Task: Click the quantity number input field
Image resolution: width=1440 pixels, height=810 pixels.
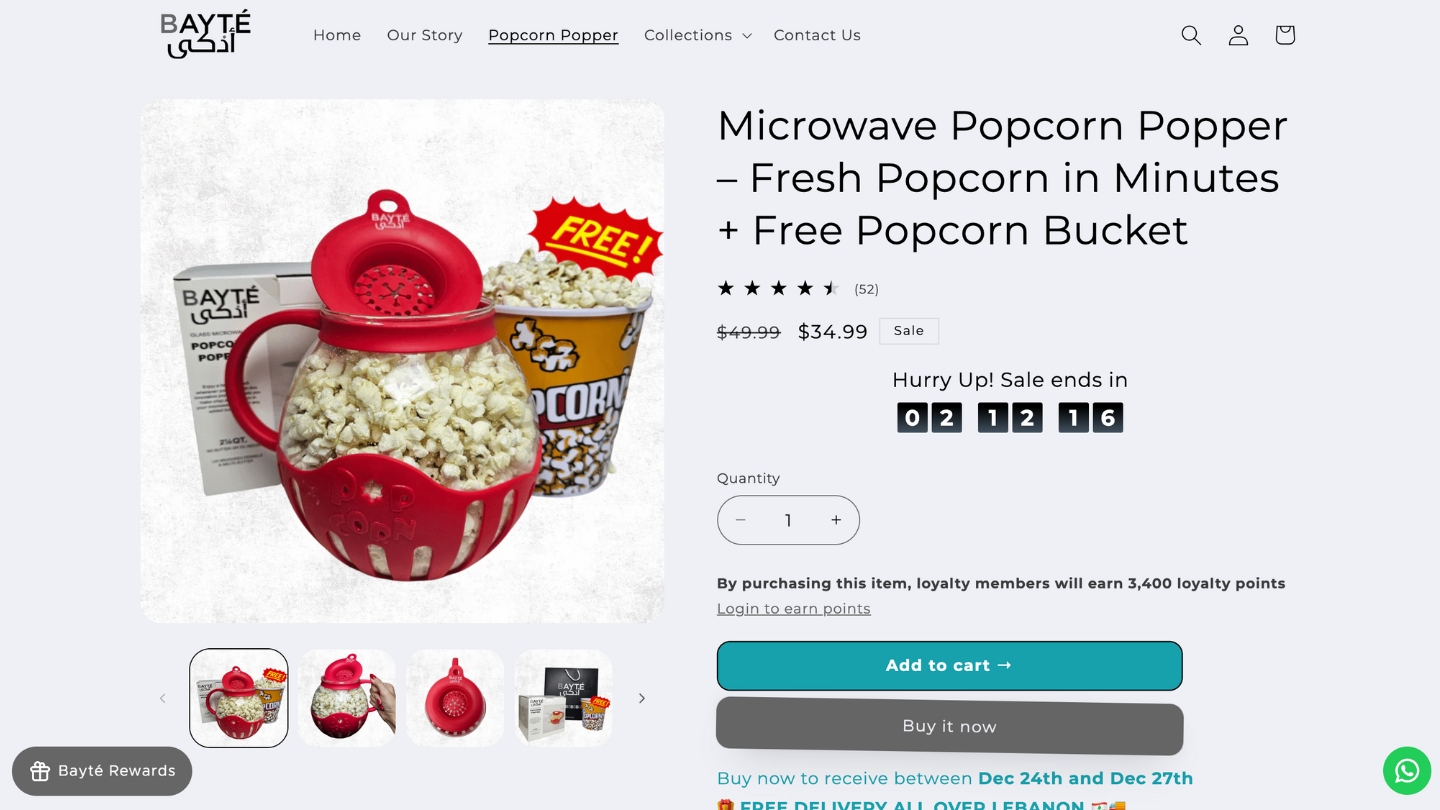Action: 788,520
